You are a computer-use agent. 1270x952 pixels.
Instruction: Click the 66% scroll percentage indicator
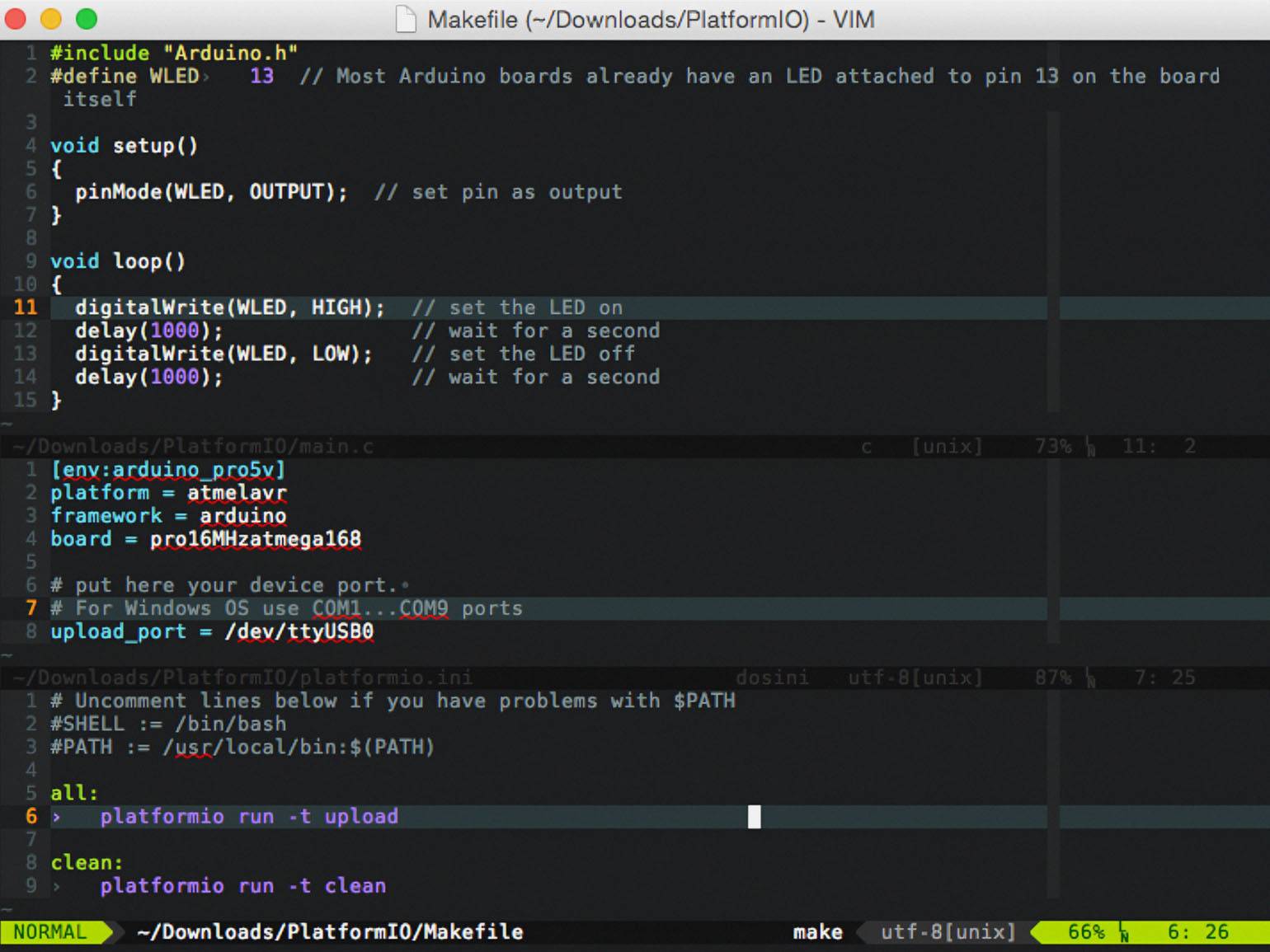pyautogui.click(x=1086, y=932)
